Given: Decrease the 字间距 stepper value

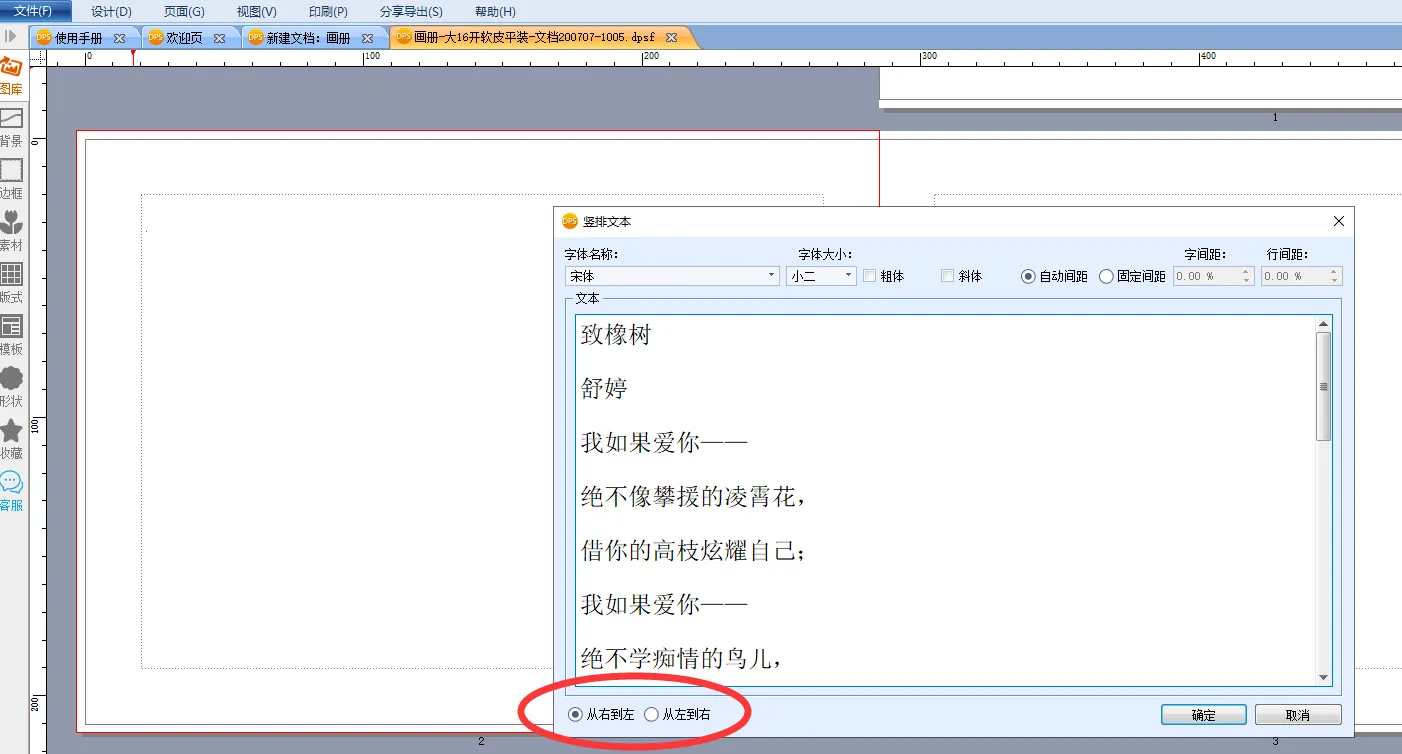Looking at the screenshot, I should point(1246,281).
